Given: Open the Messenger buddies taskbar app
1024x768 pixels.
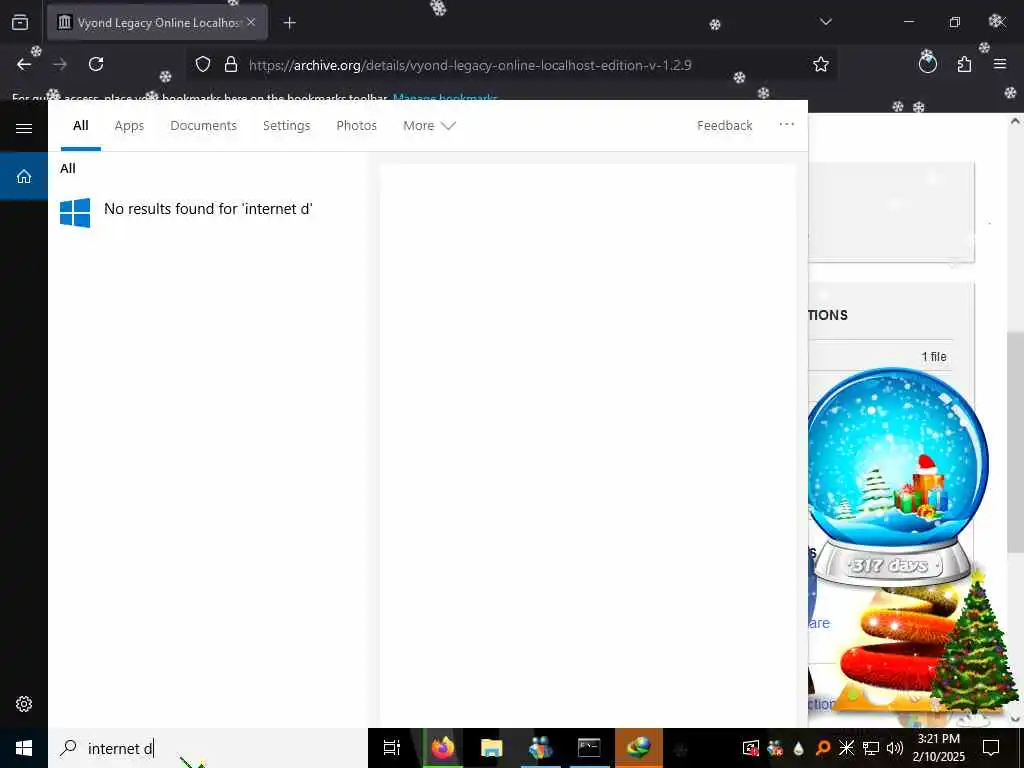Looking at the screenshot, I should [541, 748].
